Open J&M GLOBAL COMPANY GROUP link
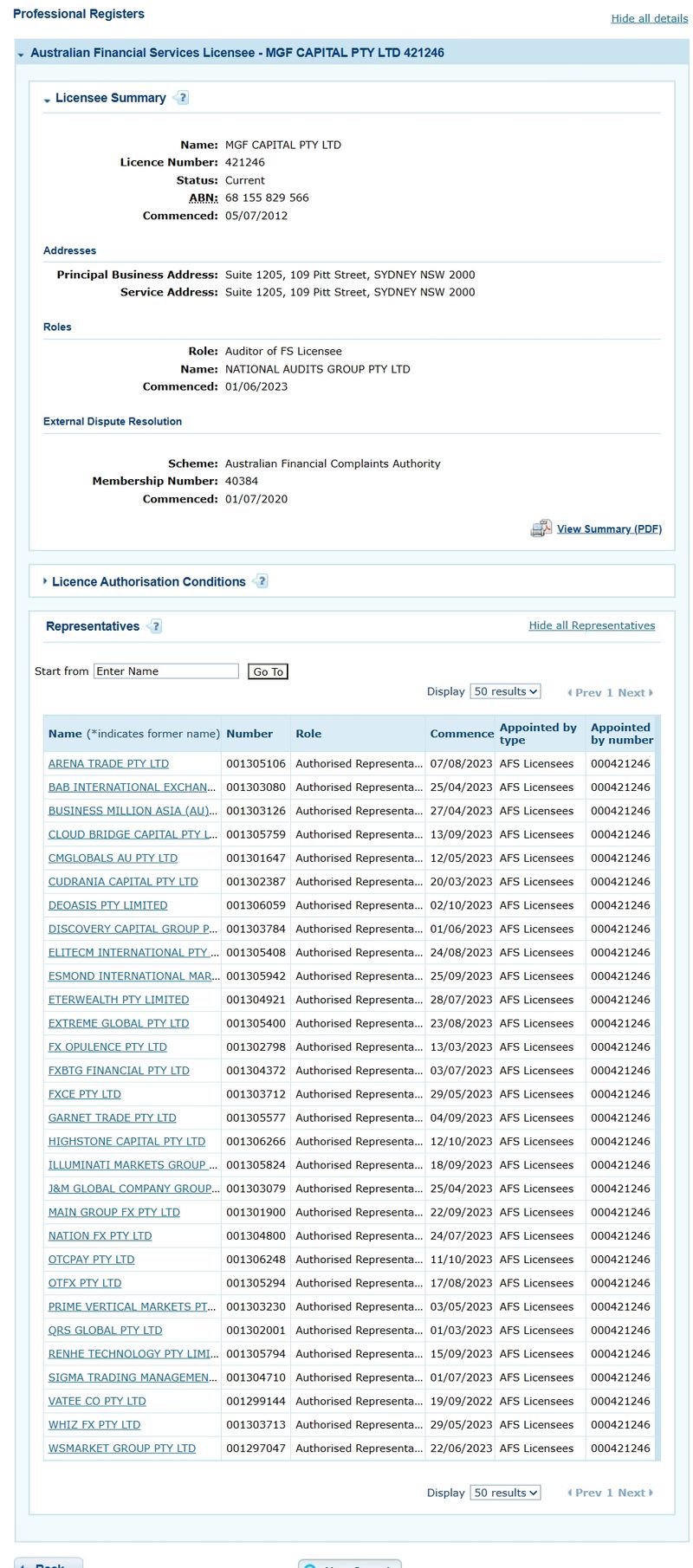693x1568 pixels. coord(133,1189)
